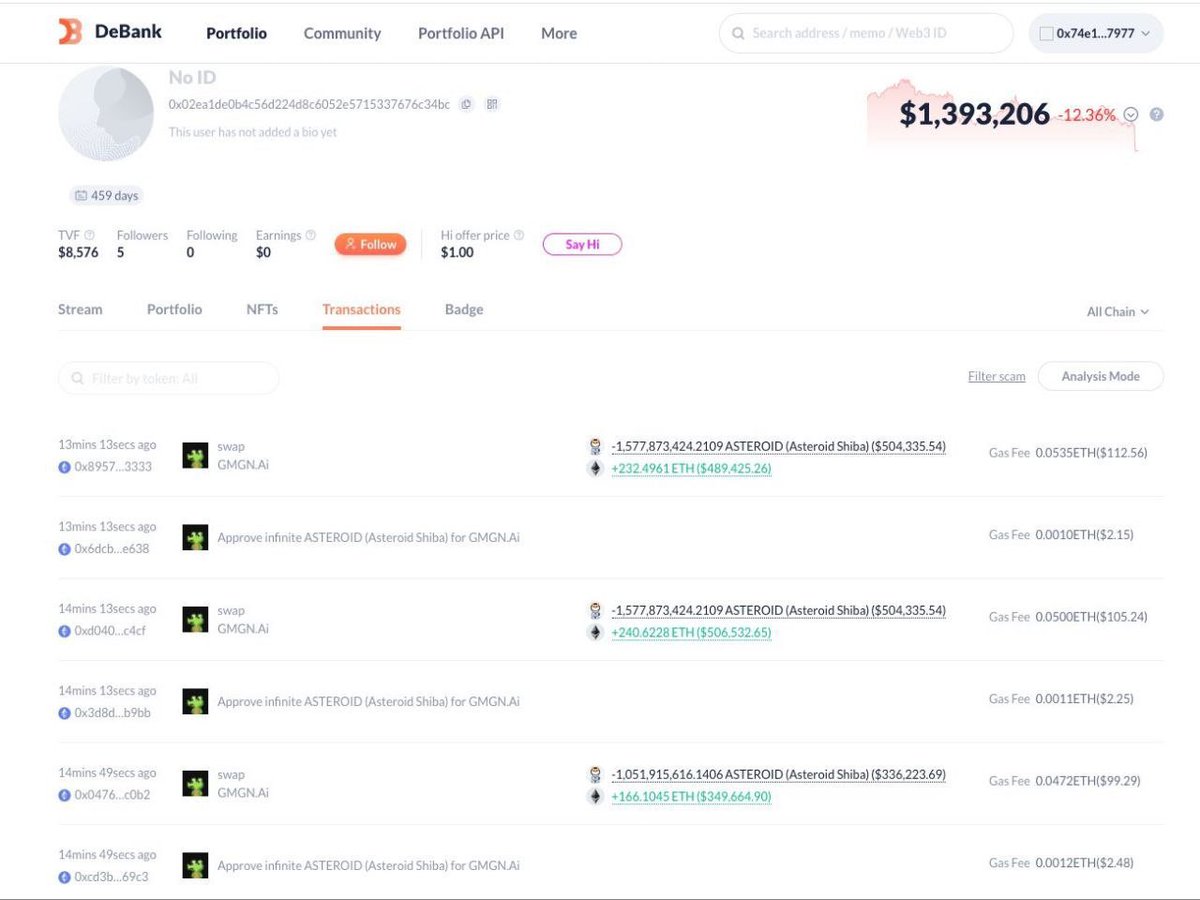Viewport: 1200px width, 900px height.
Task: Click ETH icon next to +166.1045 ETH
Action: click(595, 796)
